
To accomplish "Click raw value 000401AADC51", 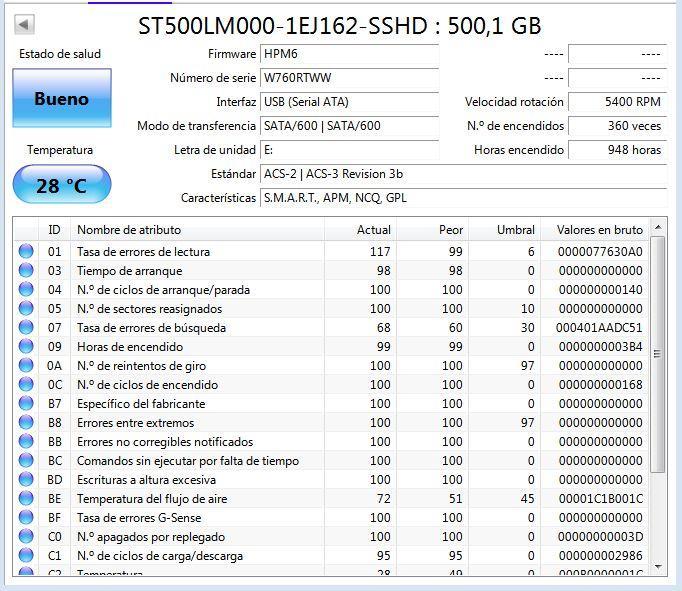I will tap(599, 327).
